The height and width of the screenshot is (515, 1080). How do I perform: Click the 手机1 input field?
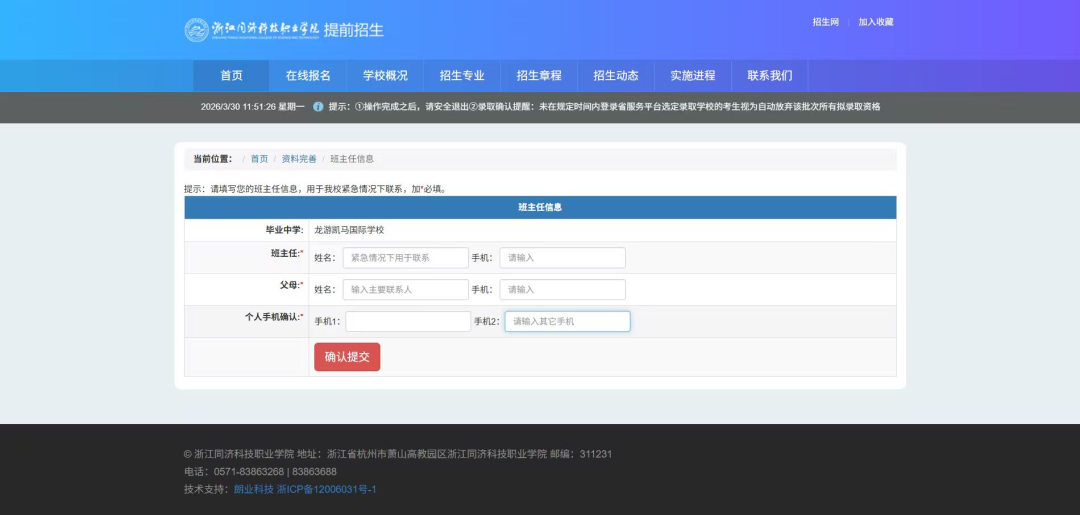tap(407, 322)
